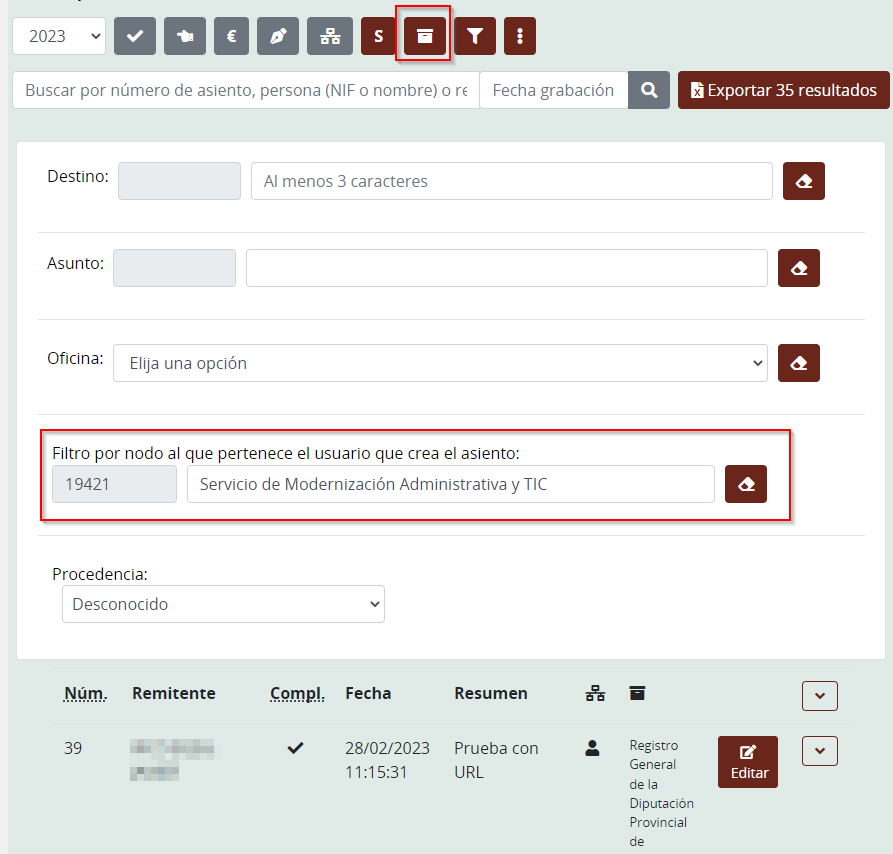
Task: Open the Oficina dropdown
Action: coord(440,363)
